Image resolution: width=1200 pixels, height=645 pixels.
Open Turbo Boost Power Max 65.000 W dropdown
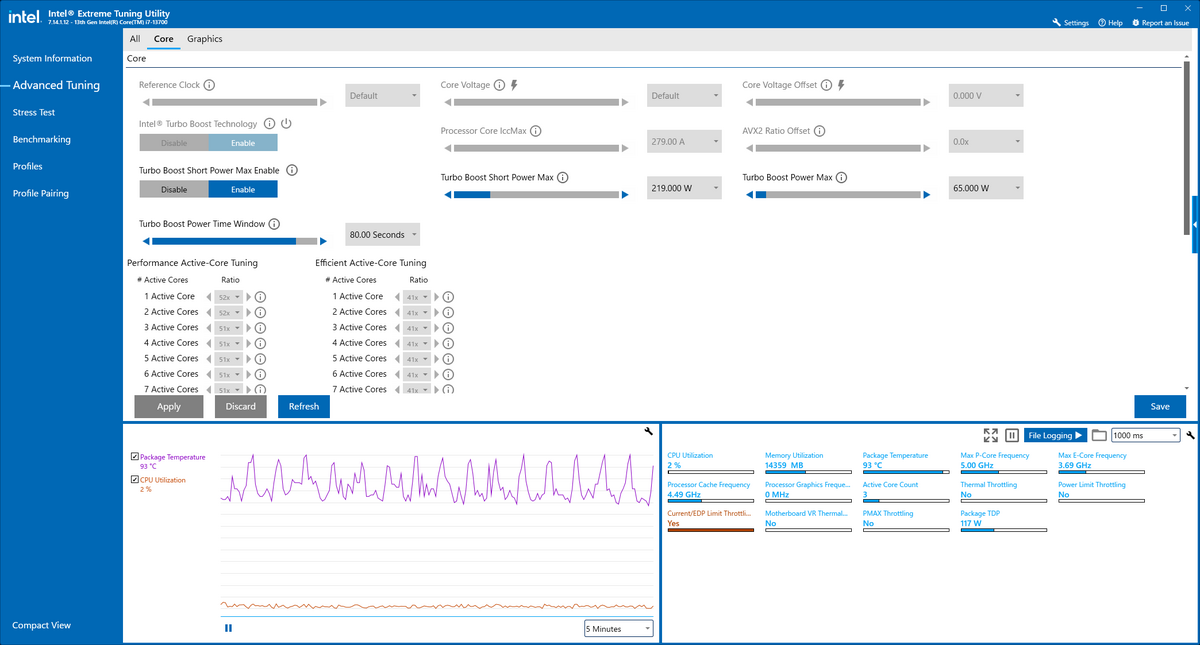tap(986, 188)
